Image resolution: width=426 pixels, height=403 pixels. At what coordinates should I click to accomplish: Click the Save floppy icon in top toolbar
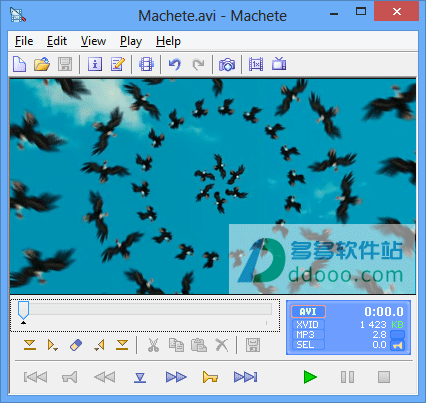[65, 64]
